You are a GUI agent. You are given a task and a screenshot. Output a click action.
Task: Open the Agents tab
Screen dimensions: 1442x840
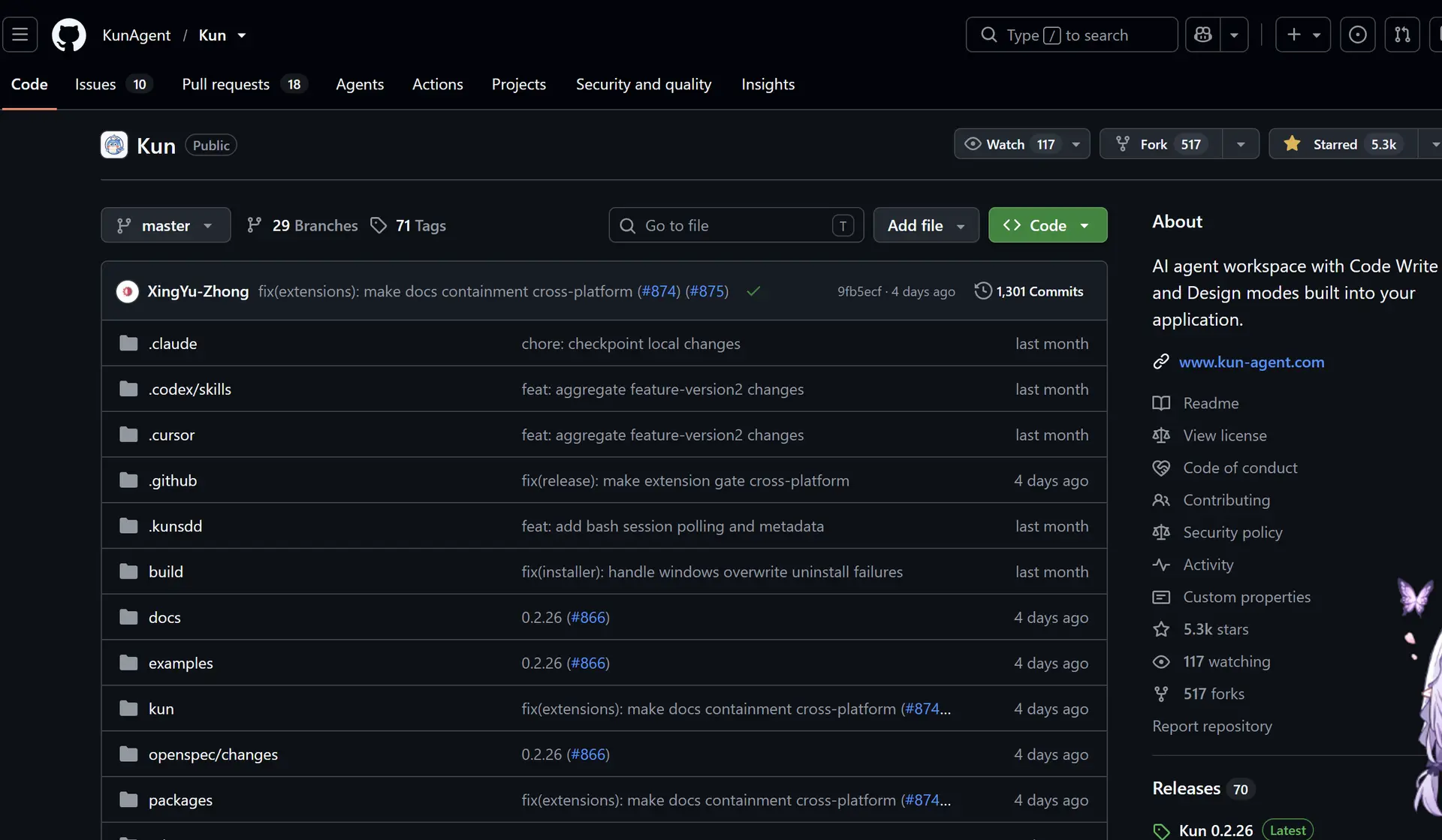tap(360, 84)
